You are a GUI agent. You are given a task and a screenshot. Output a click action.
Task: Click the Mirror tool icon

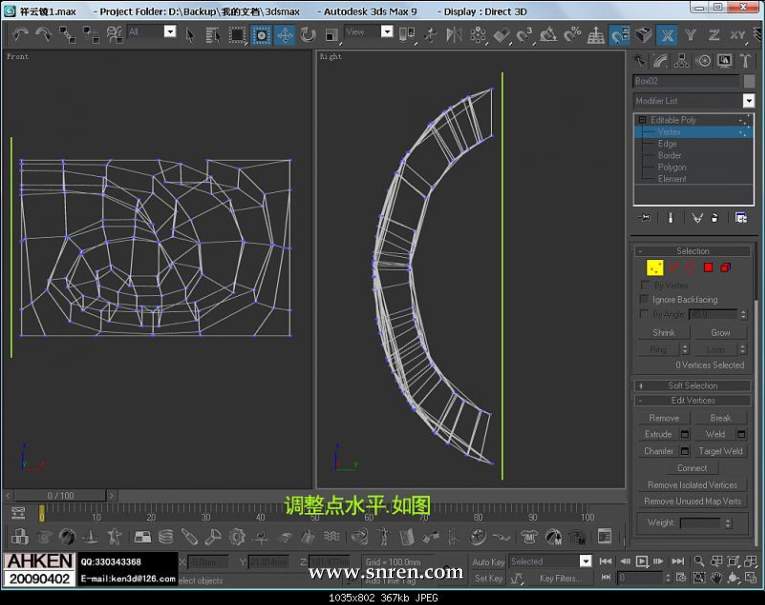[453, 34]
